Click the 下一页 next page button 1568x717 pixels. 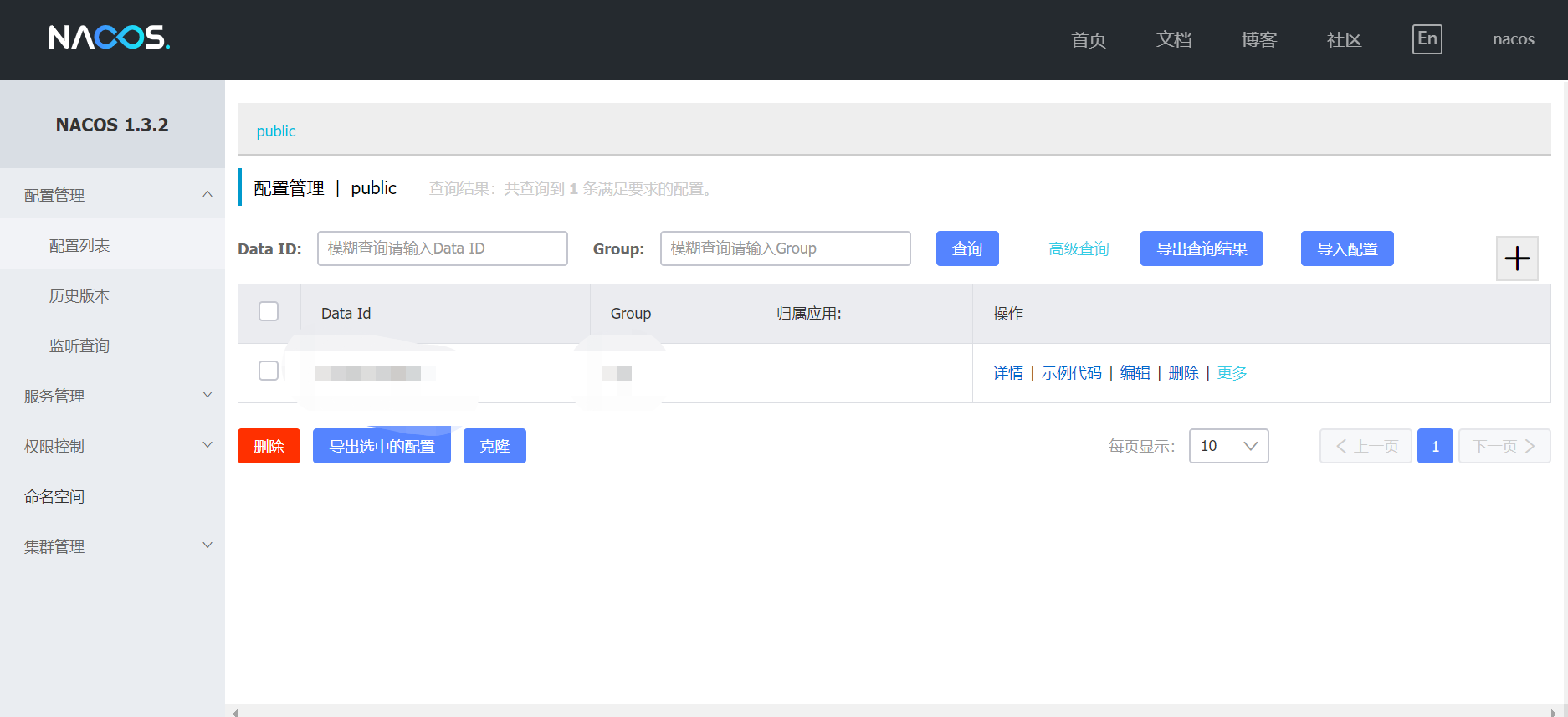point(1504,446)
